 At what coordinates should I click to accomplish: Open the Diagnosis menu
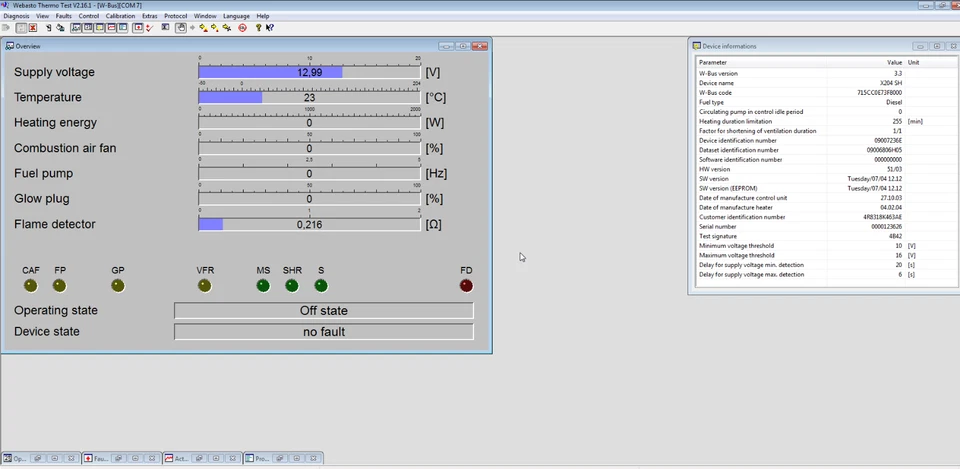(17, 16)
